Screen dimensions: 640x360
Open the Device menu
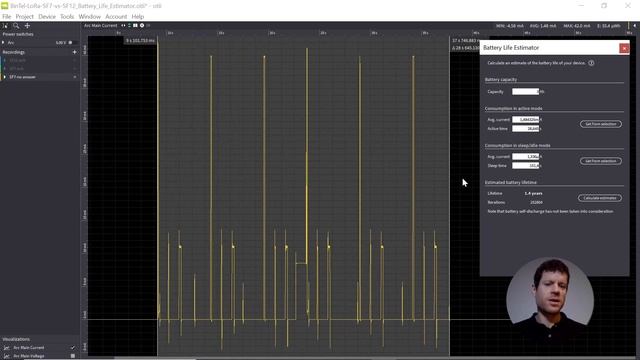click(x=47, y=16)
